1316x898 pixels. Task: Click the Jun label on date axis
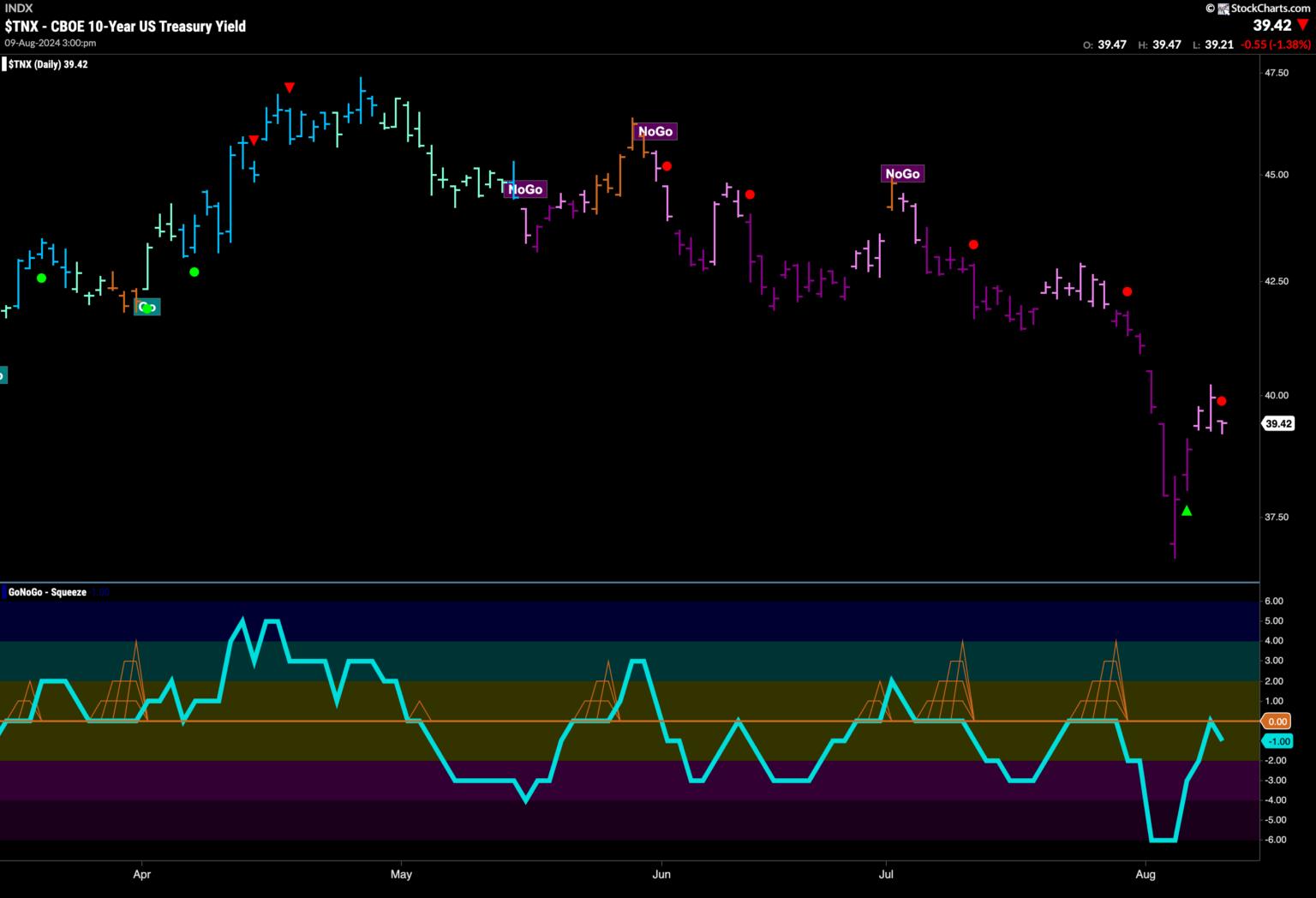coord(661,874)
